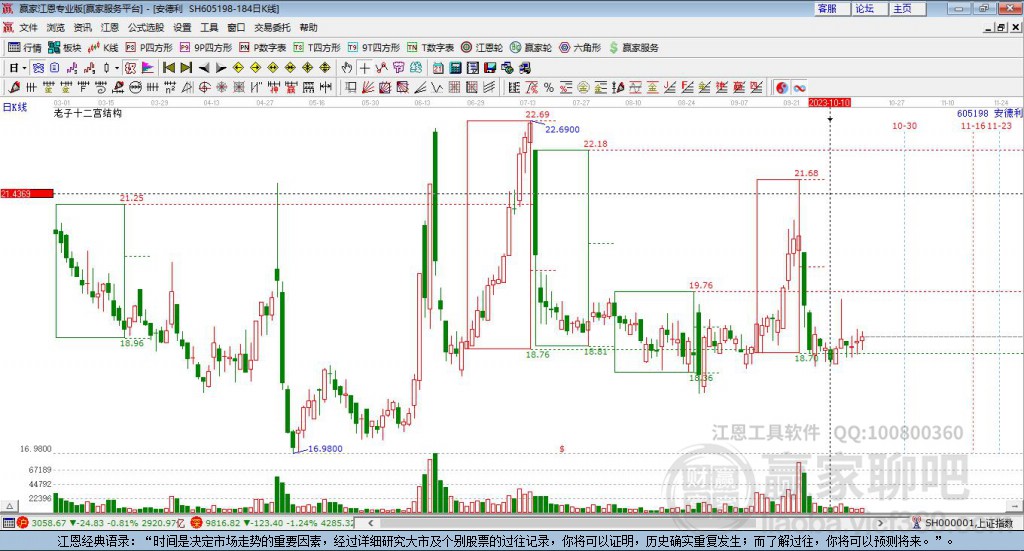Open the T四方形 time square

tap(317, 48)
